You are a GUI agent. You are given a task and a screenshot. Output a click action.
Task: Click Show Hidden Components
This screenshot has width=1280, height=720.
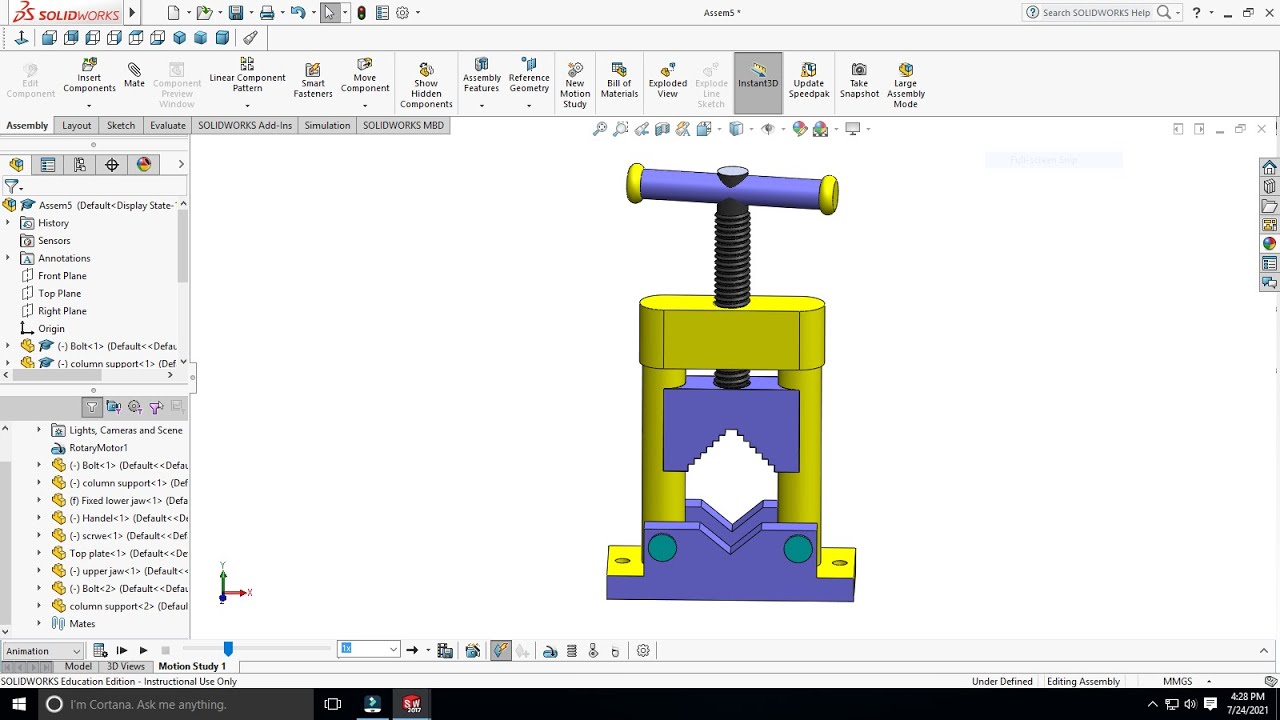[x=426, y=85]
